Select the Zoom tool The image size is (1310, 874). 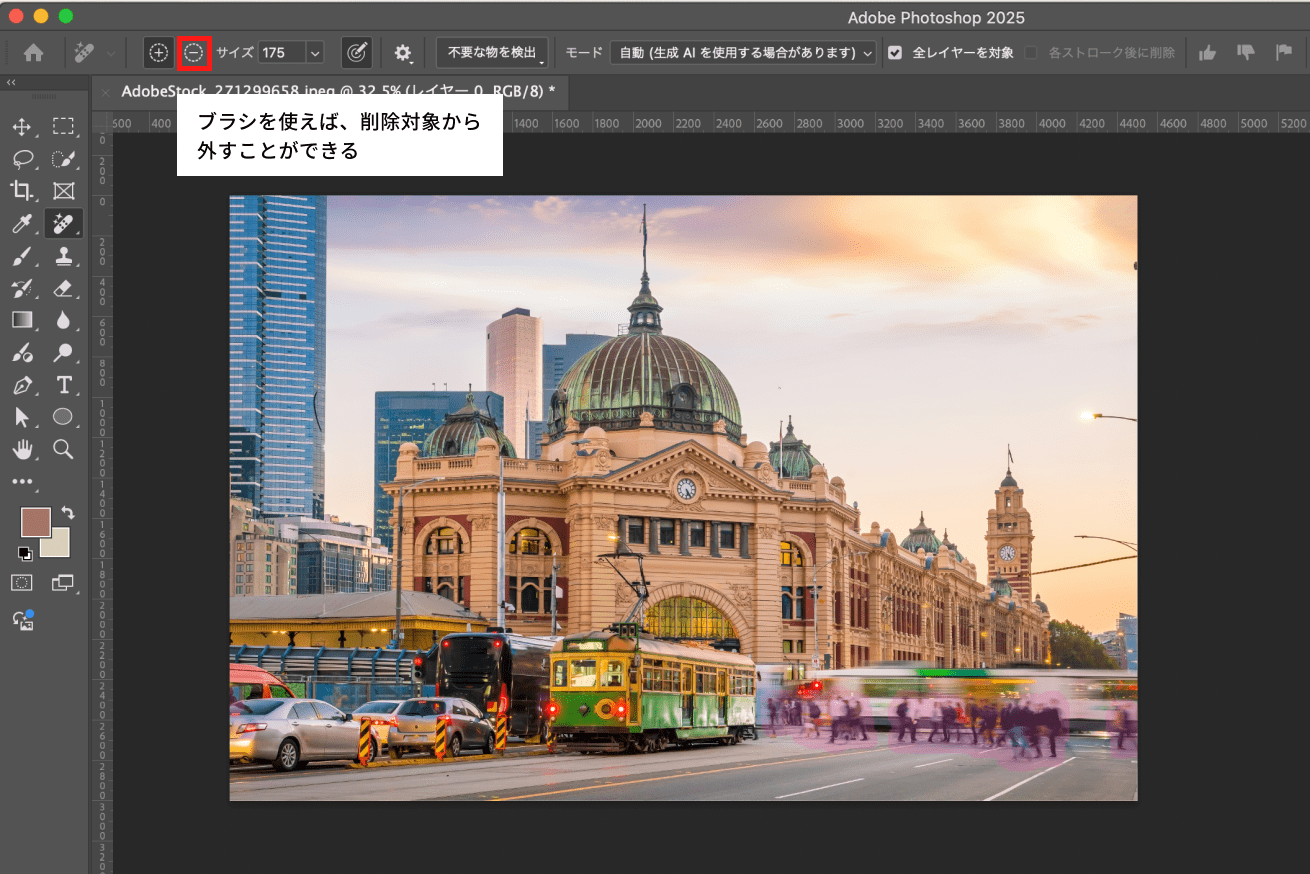[64, 449]
